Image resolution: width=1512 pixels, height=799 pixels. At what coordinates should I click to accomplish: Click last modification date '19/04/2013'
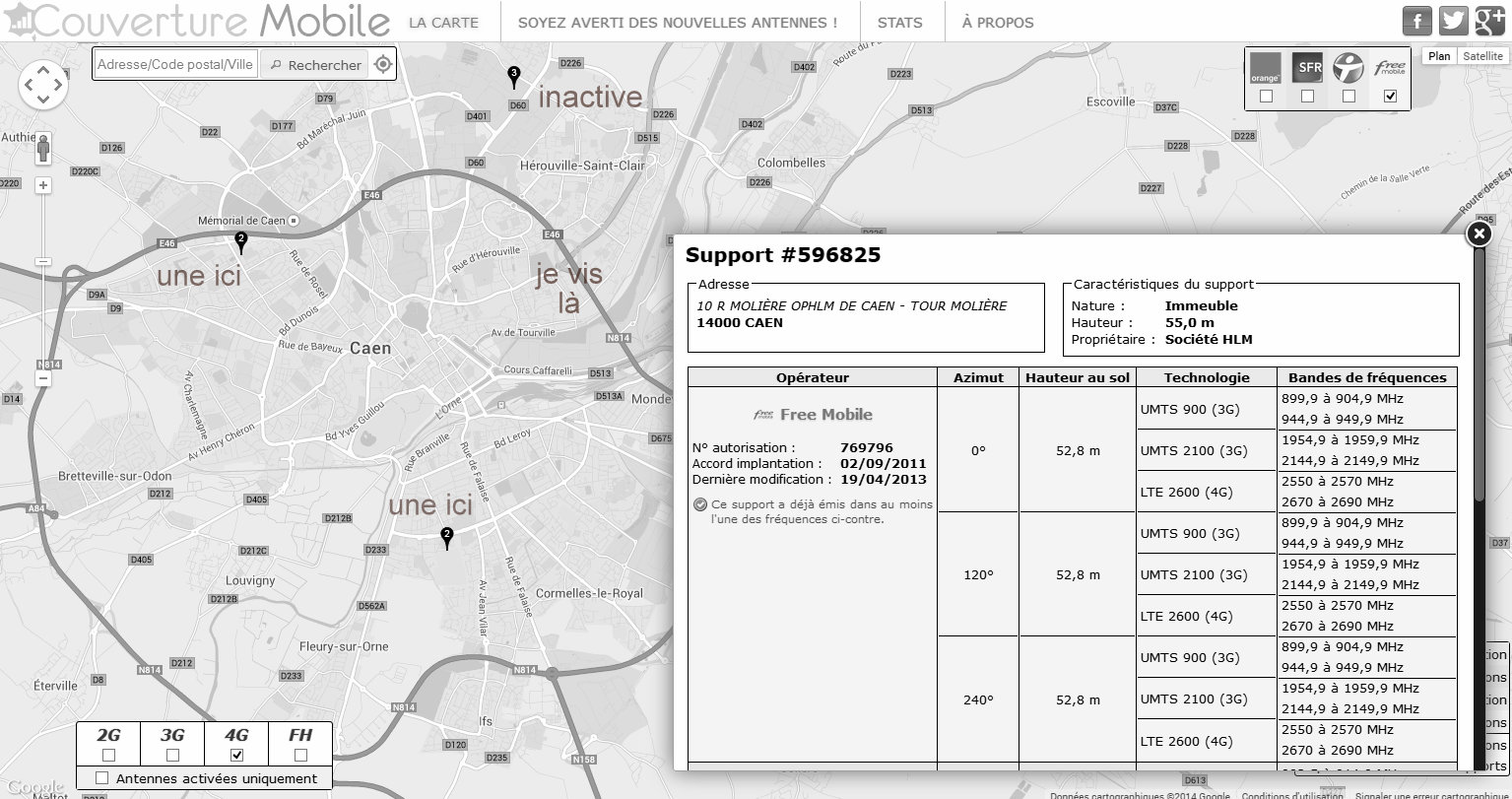(x=884, y=479)
